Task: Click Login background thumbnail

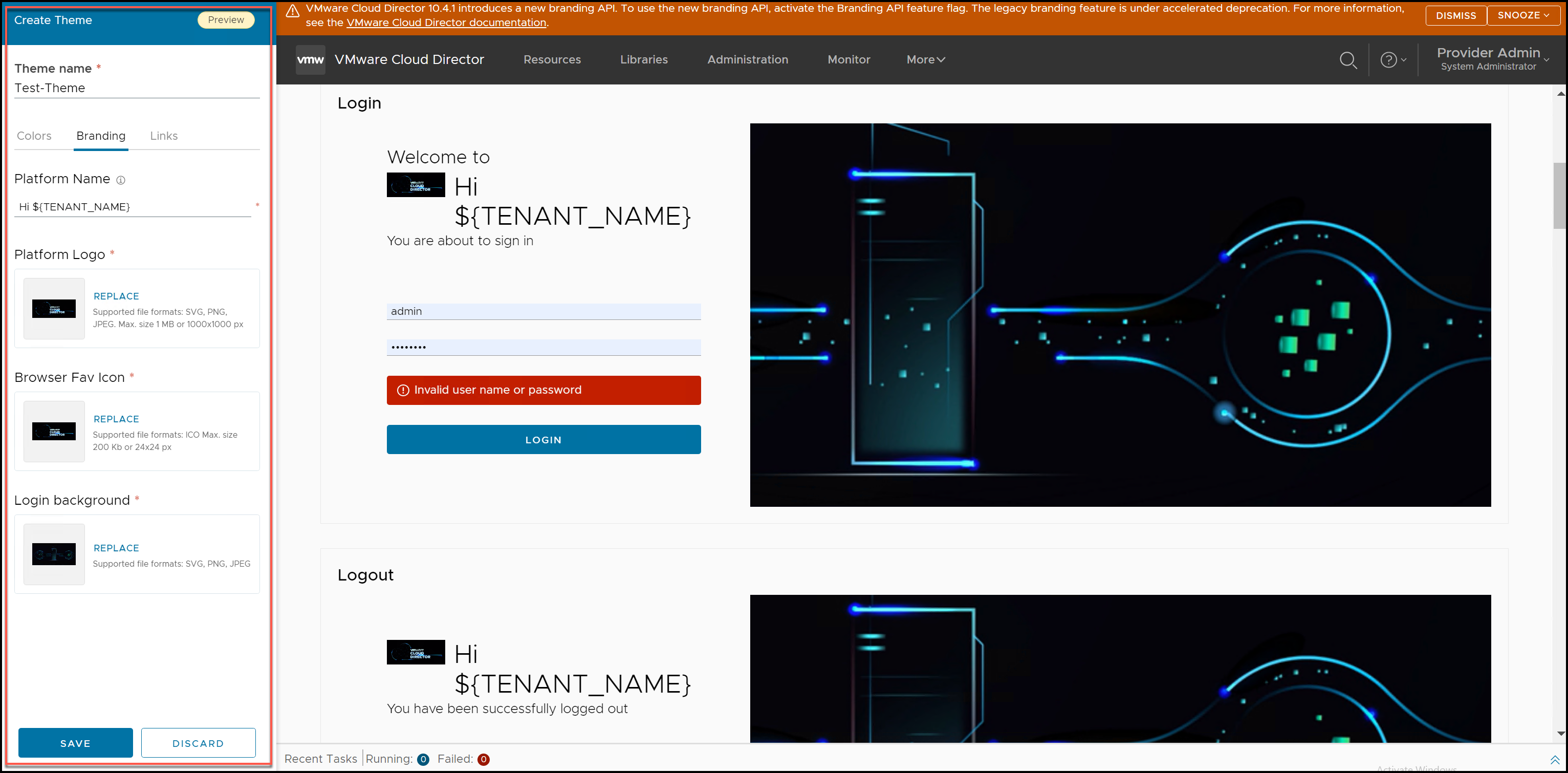Action: 54,554
